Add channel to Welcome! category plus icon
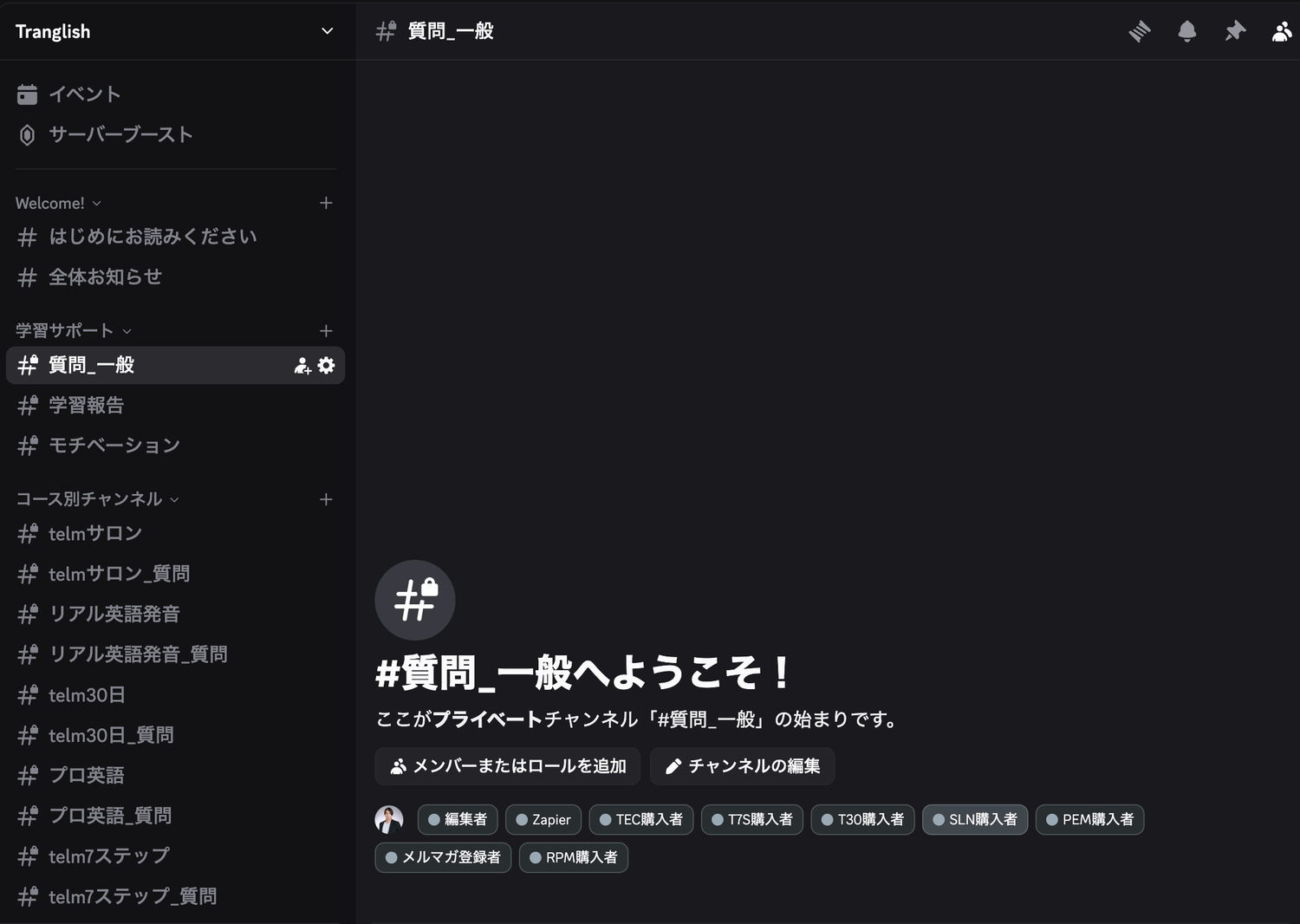Image resolution: width=1300 pixels, height=924 pixels. [326, 203]
